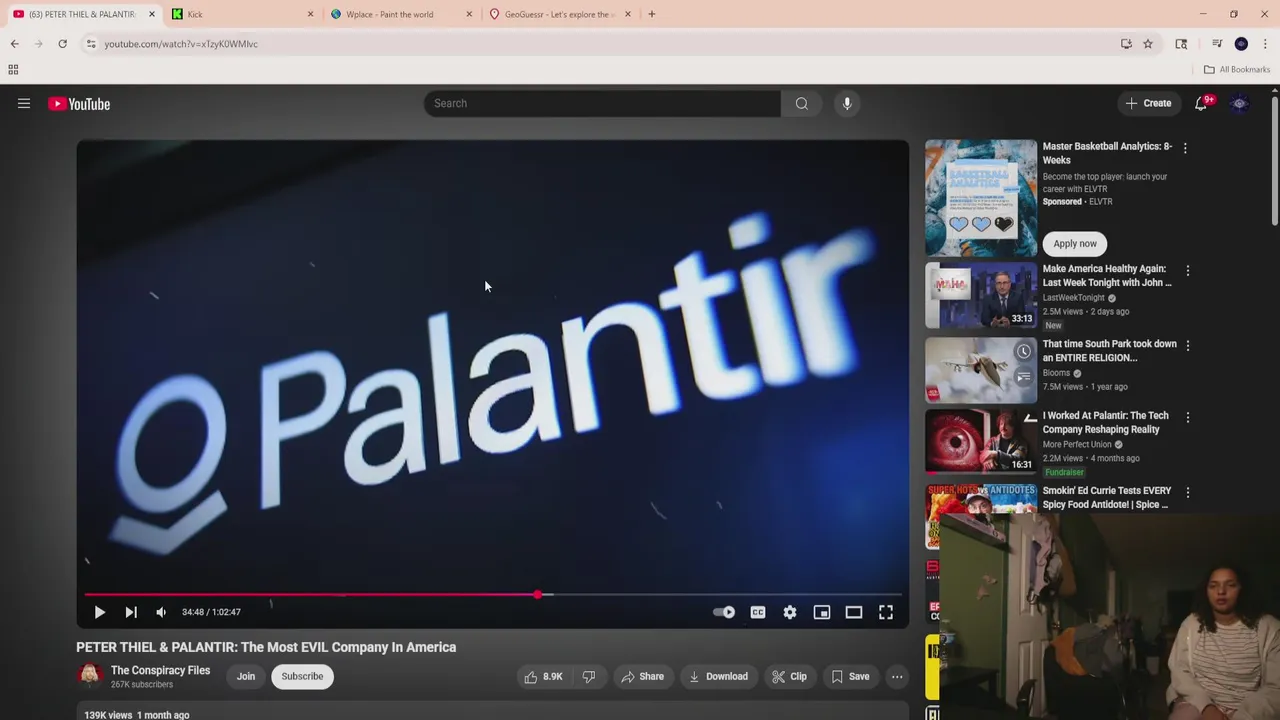Screen dimensions: 1280x720
Task: Click Apply now on ELVTR ad
Action: [1075, 244]
